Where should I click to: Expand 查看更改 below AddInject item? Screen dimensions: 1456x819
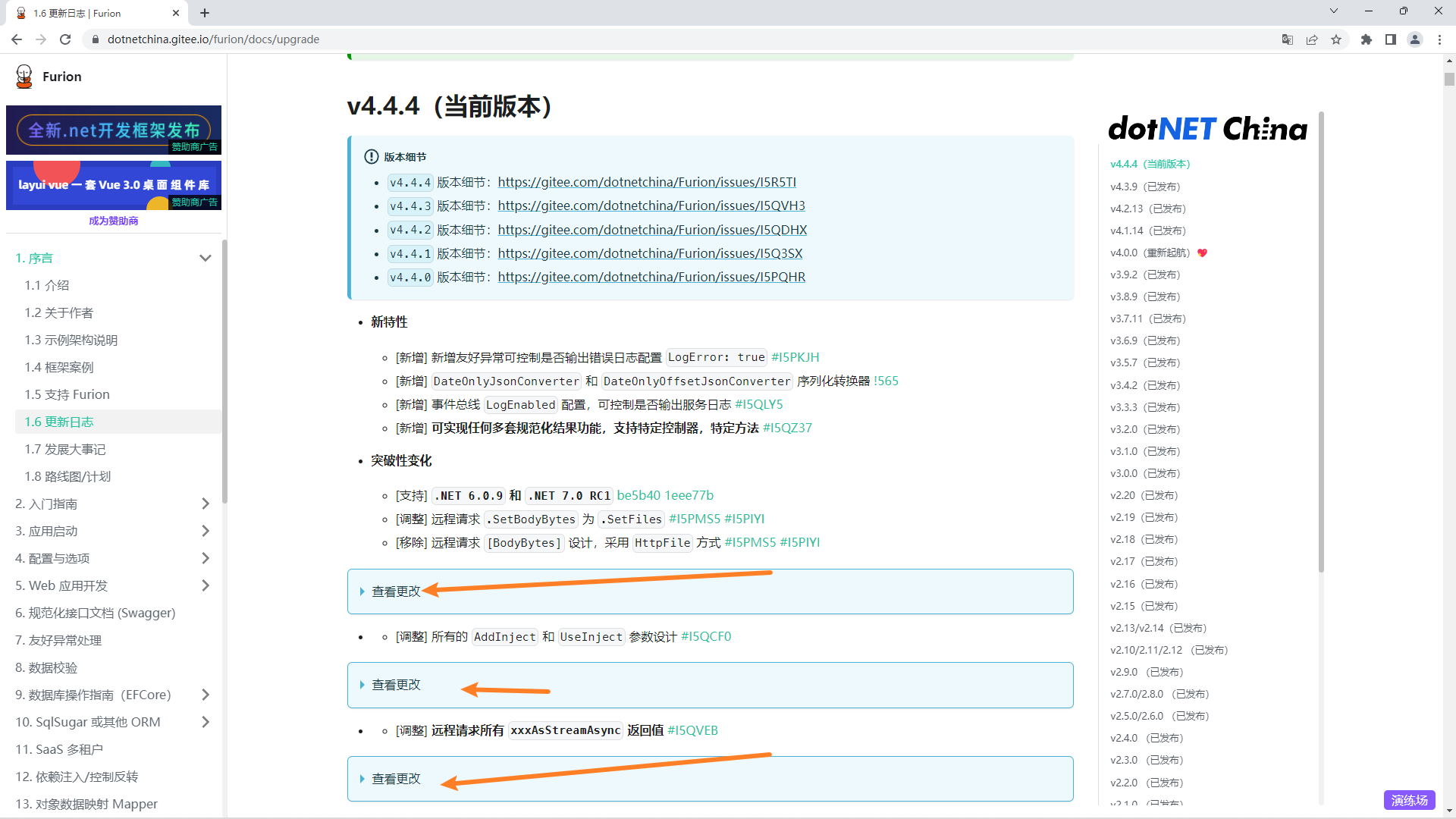tap(710, 685)
